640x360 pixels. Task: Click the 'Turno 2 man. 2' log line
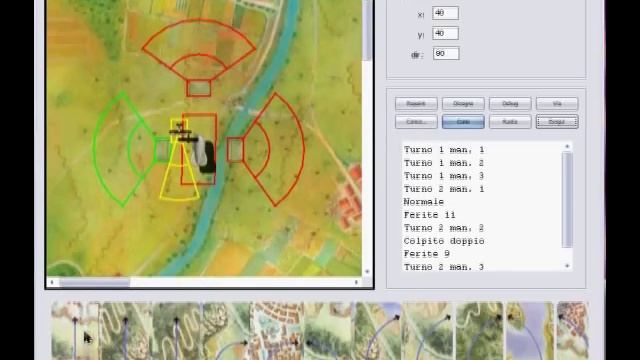(444, 228)
